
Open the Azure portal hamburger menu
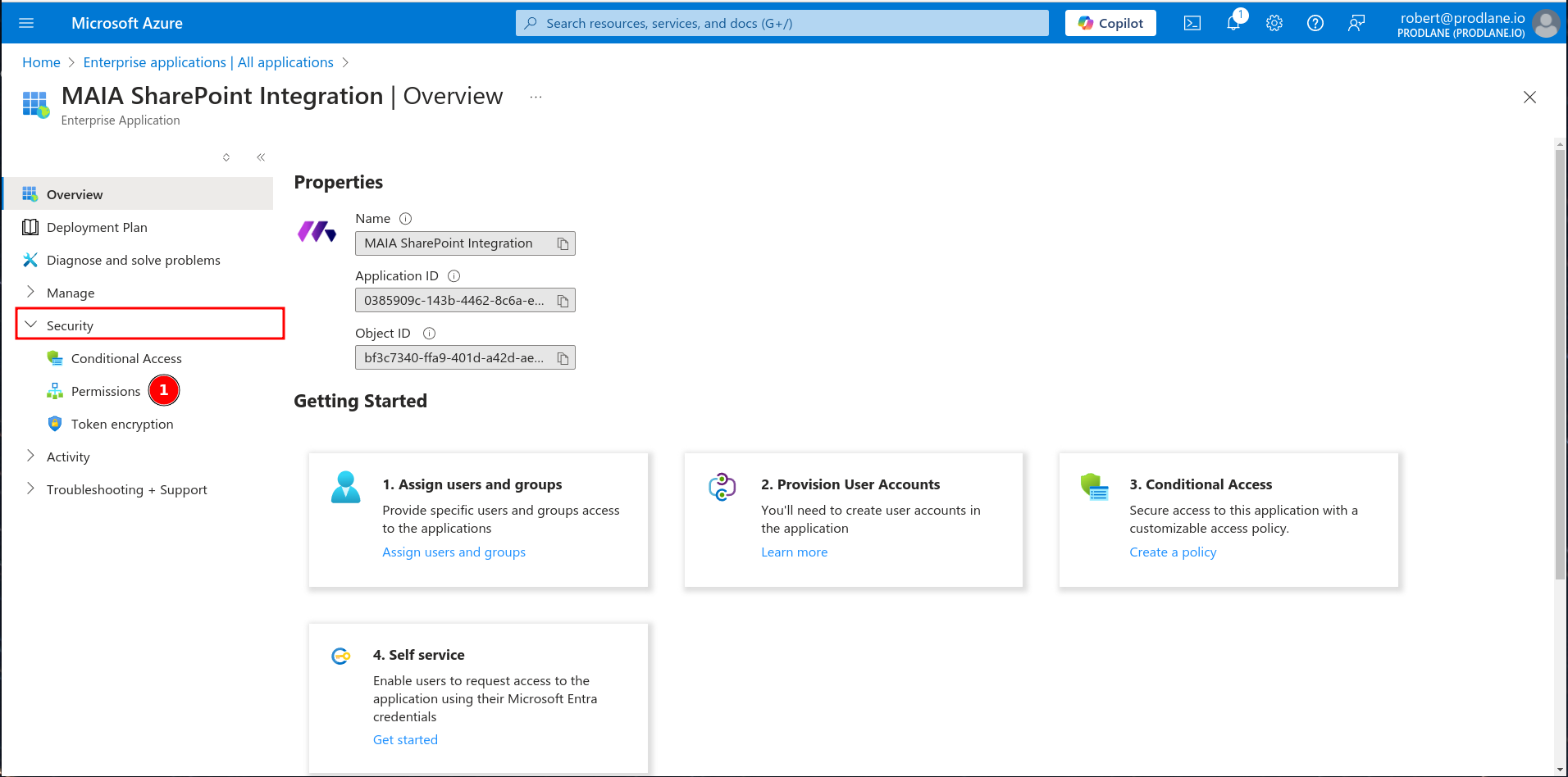pos(26,23)
